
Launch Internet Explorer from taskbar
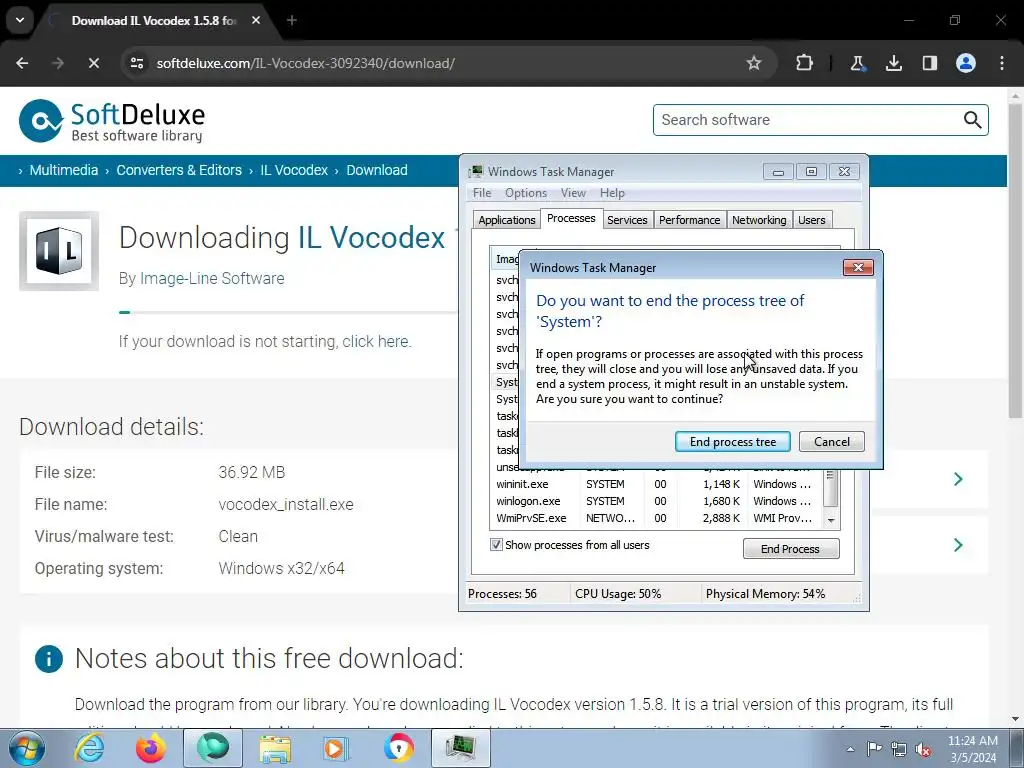tap(89, 748)
